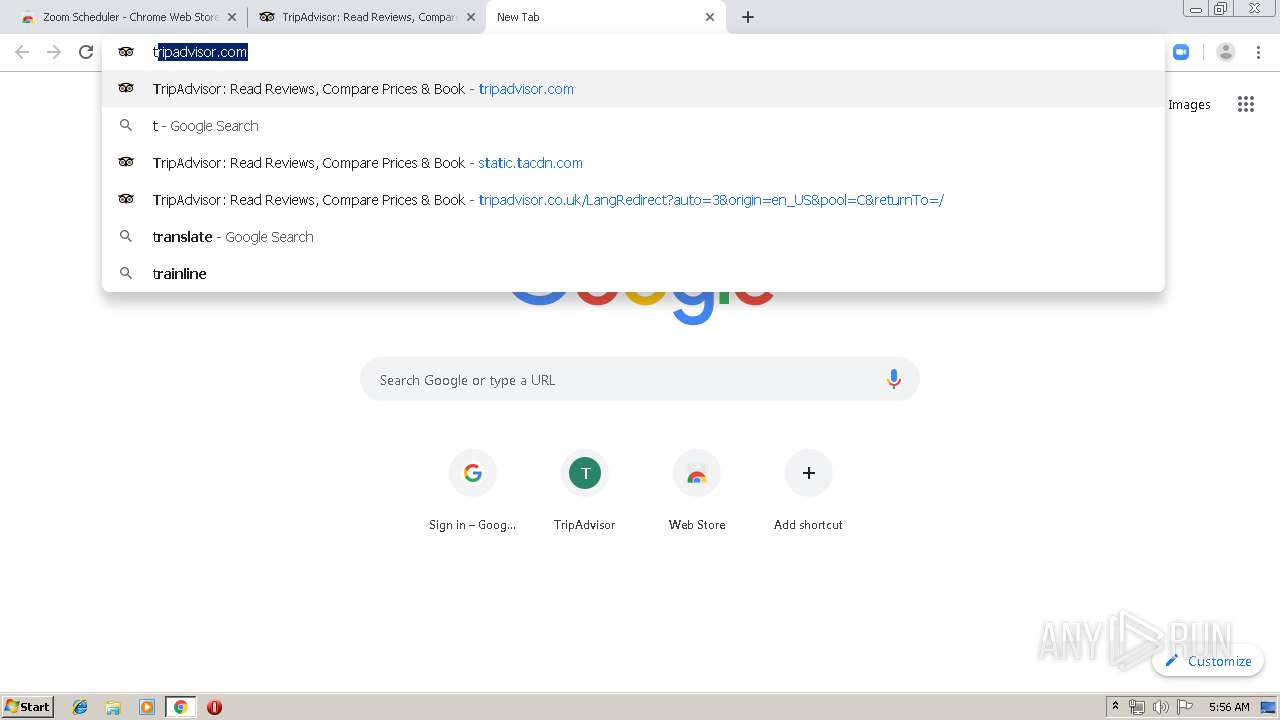Select the 't - Google Search' suggestion

pos(634,126)
